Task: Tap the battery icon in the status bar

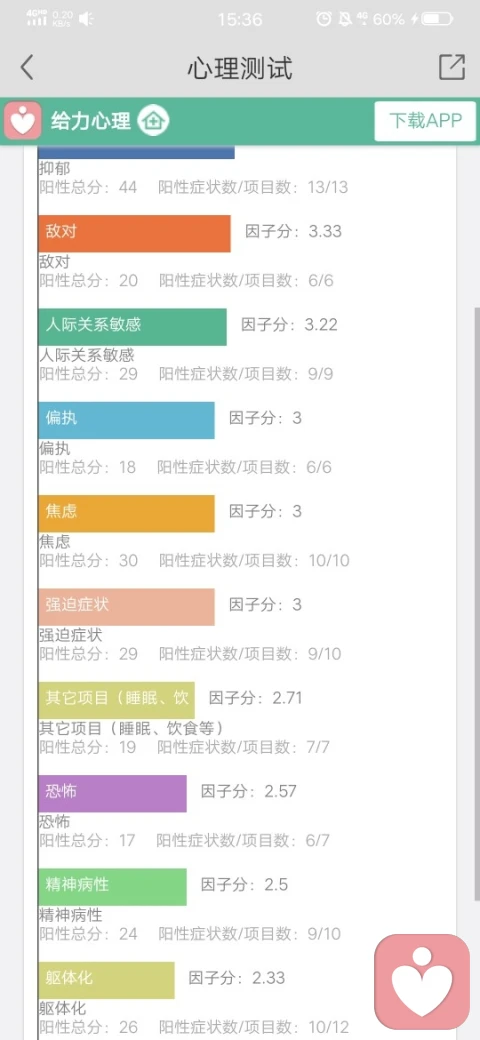Action: (x=438, y=19)
